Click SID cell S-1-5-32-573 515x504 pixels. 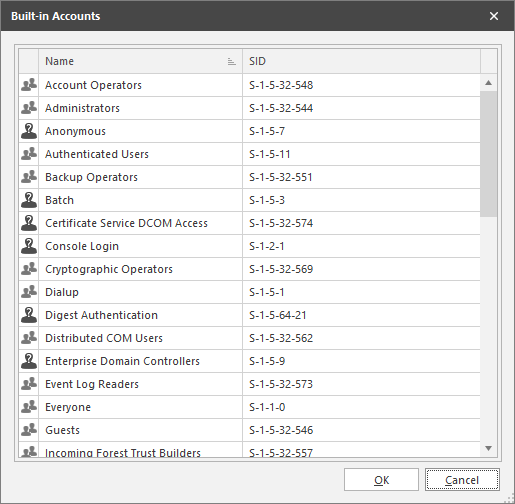pyautogui.click(x=361, y=384)
